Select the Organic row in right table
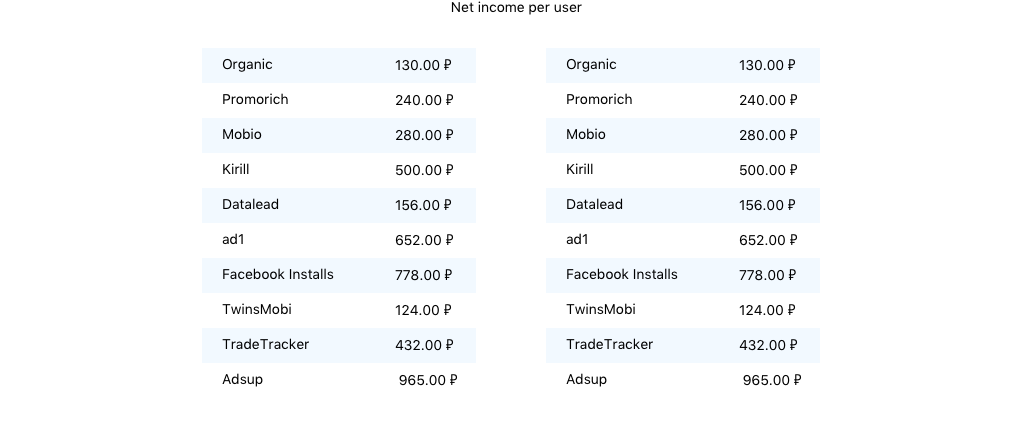 (x=682, y=65)
